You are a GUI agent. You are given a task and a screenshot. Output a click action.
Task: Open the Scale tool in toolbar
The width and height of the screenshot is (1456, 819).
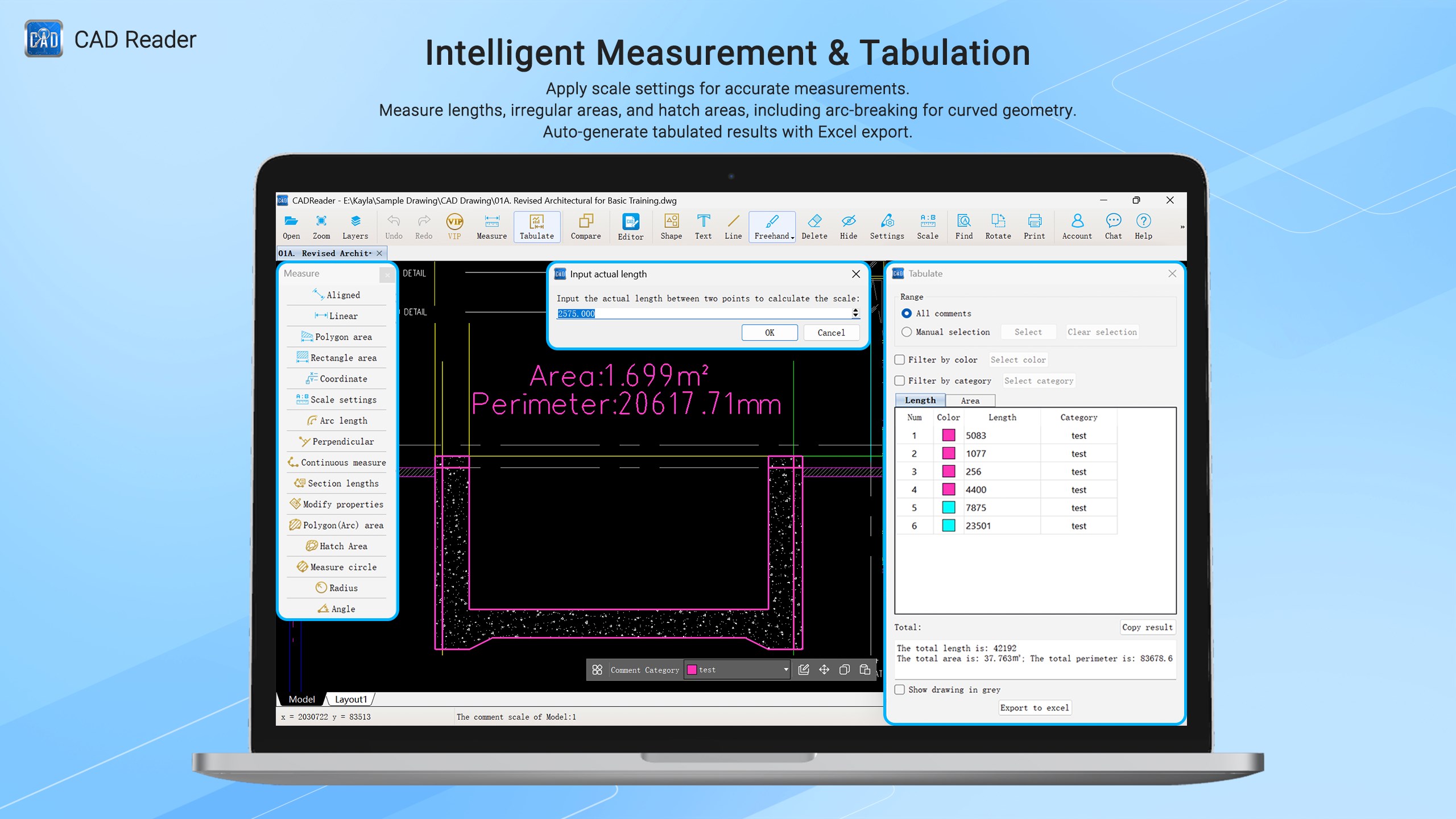click(927, 227)
